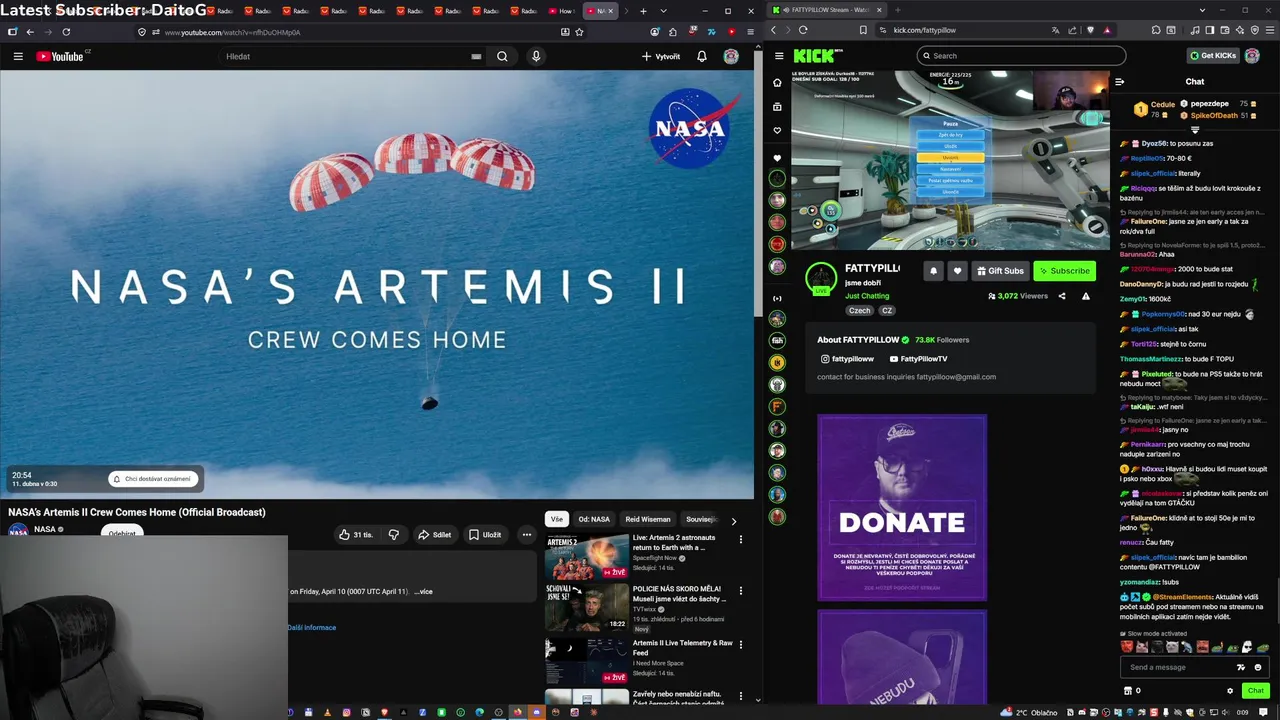Image resolution: width=1280 pixels, height=720 pixels.
Task: Open more actions three-dot menu under video
Action: click(527, 535)
